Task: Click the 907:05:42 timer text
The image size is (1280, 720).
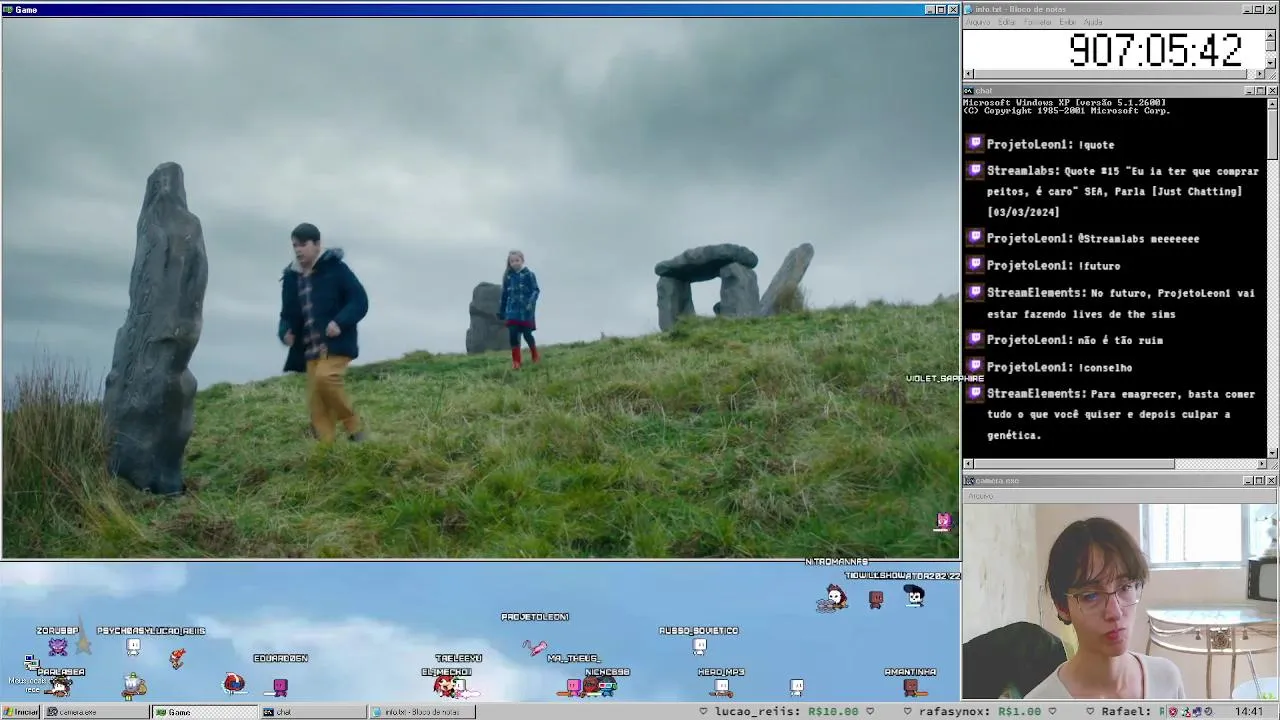Action: click(x=1155, y=49)
